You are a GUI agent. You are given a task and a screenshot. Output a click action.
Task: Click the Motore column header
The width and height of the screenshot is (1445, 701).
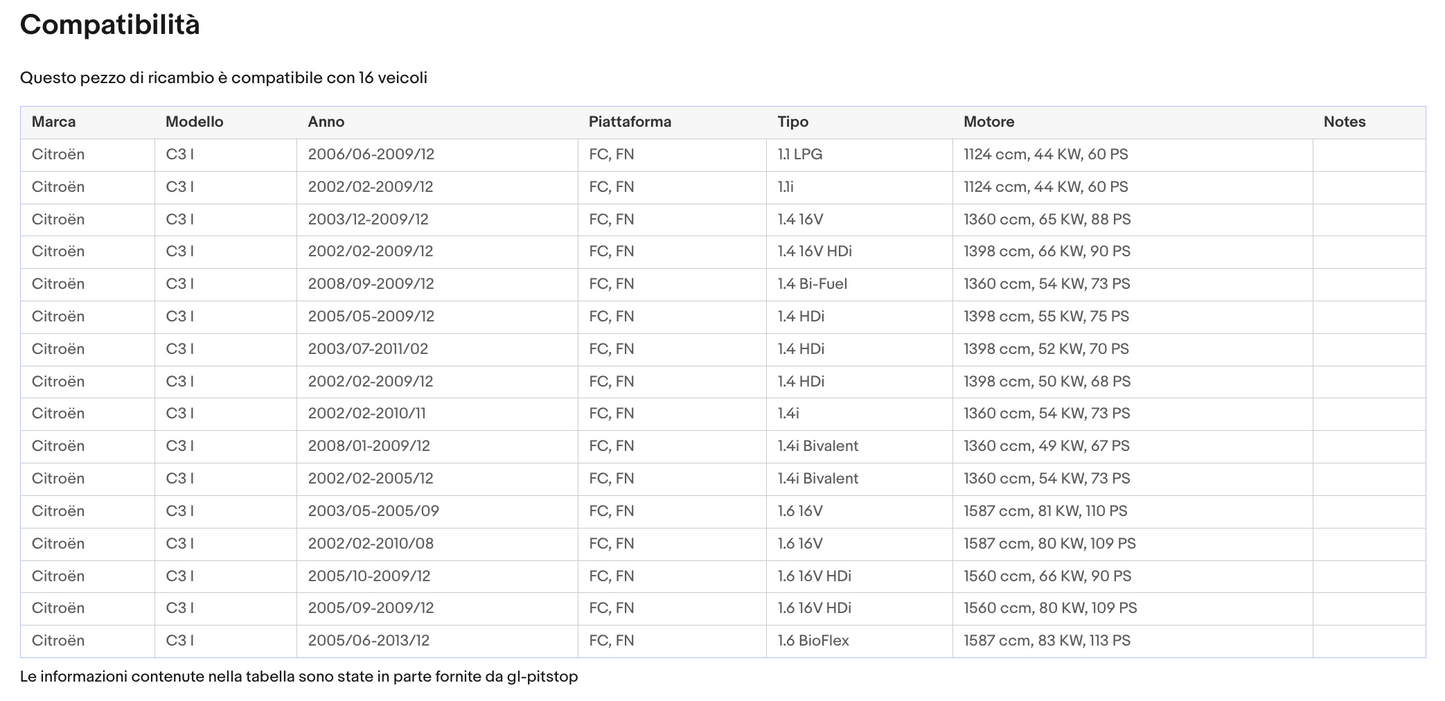[989, 122]
